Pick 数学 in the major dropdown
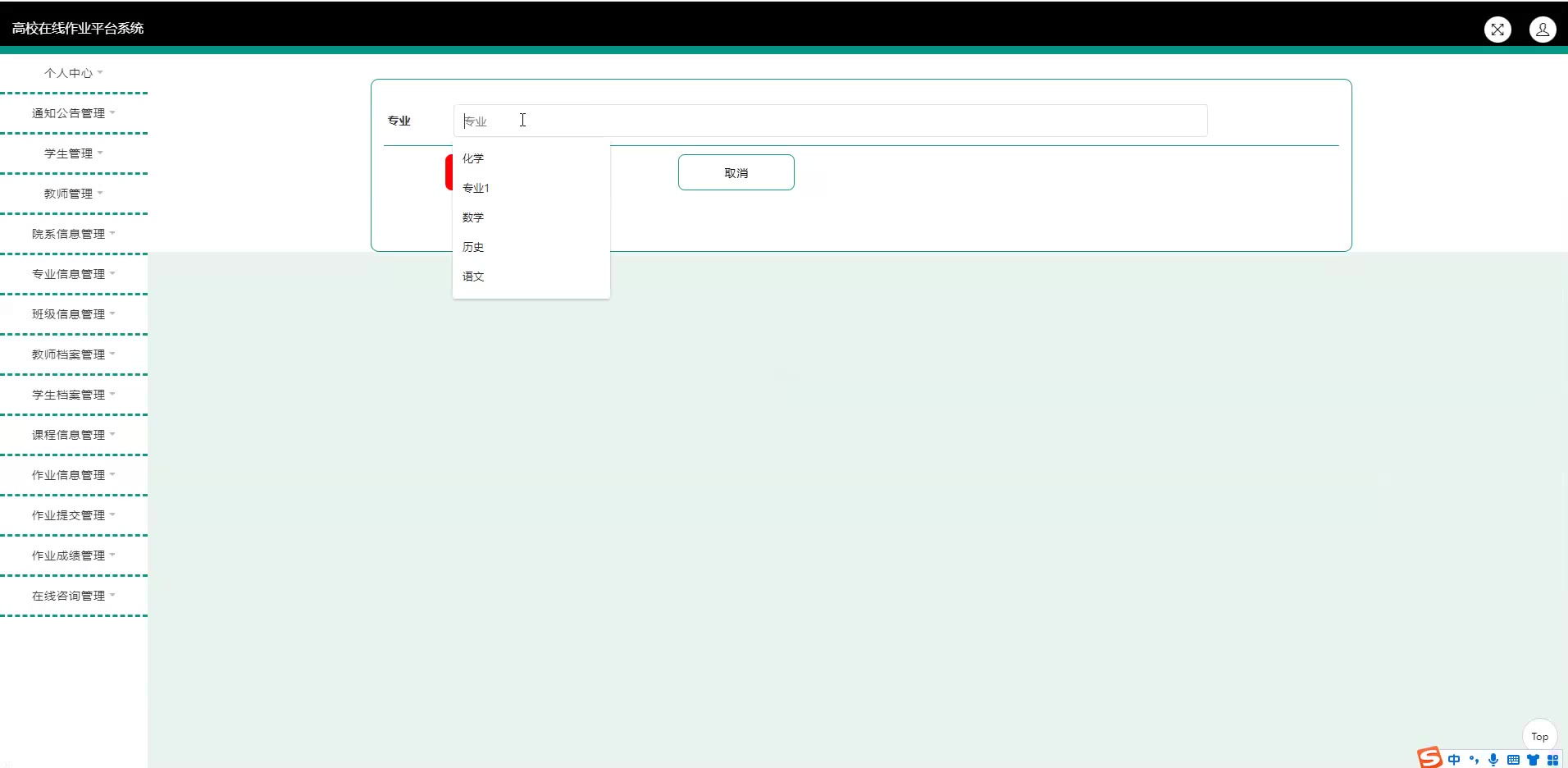This screenshot has width=1568, height=768. [531, 217]
